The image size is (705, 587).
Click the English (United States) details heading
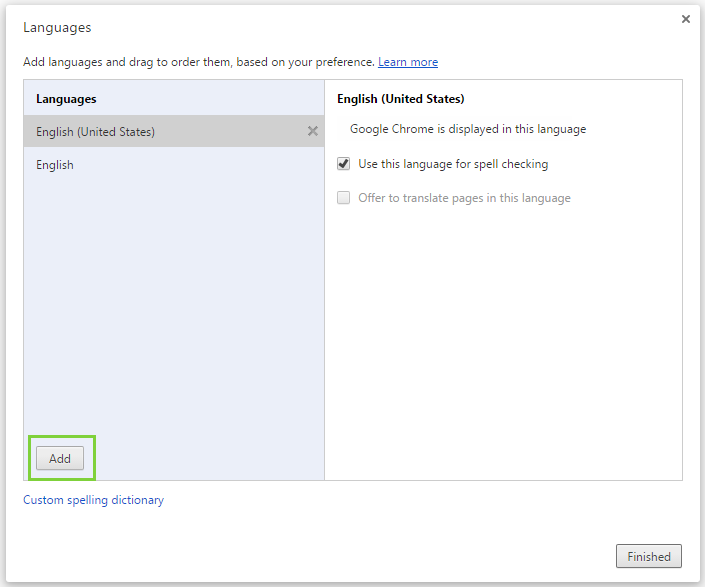[400, 99]
